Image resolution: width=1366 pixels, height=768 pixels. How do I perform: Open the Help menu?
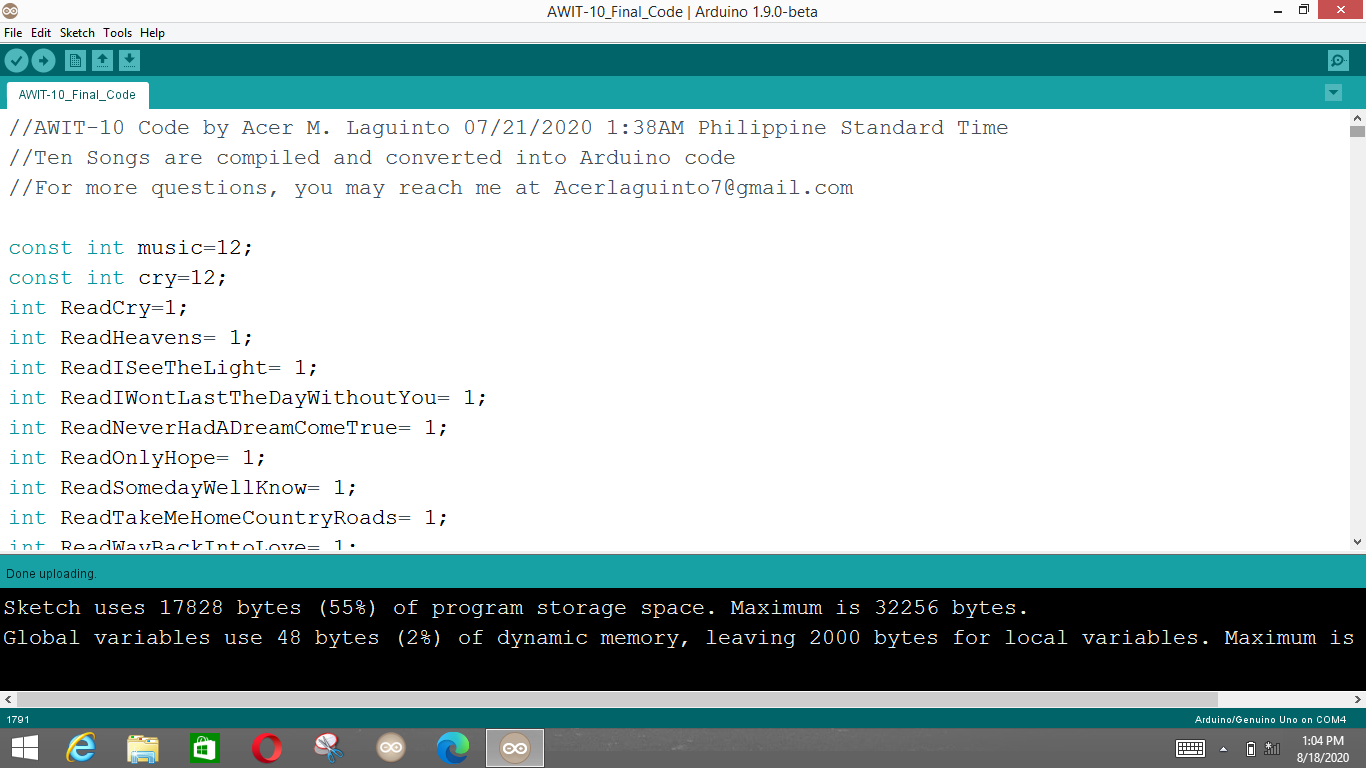152,33
